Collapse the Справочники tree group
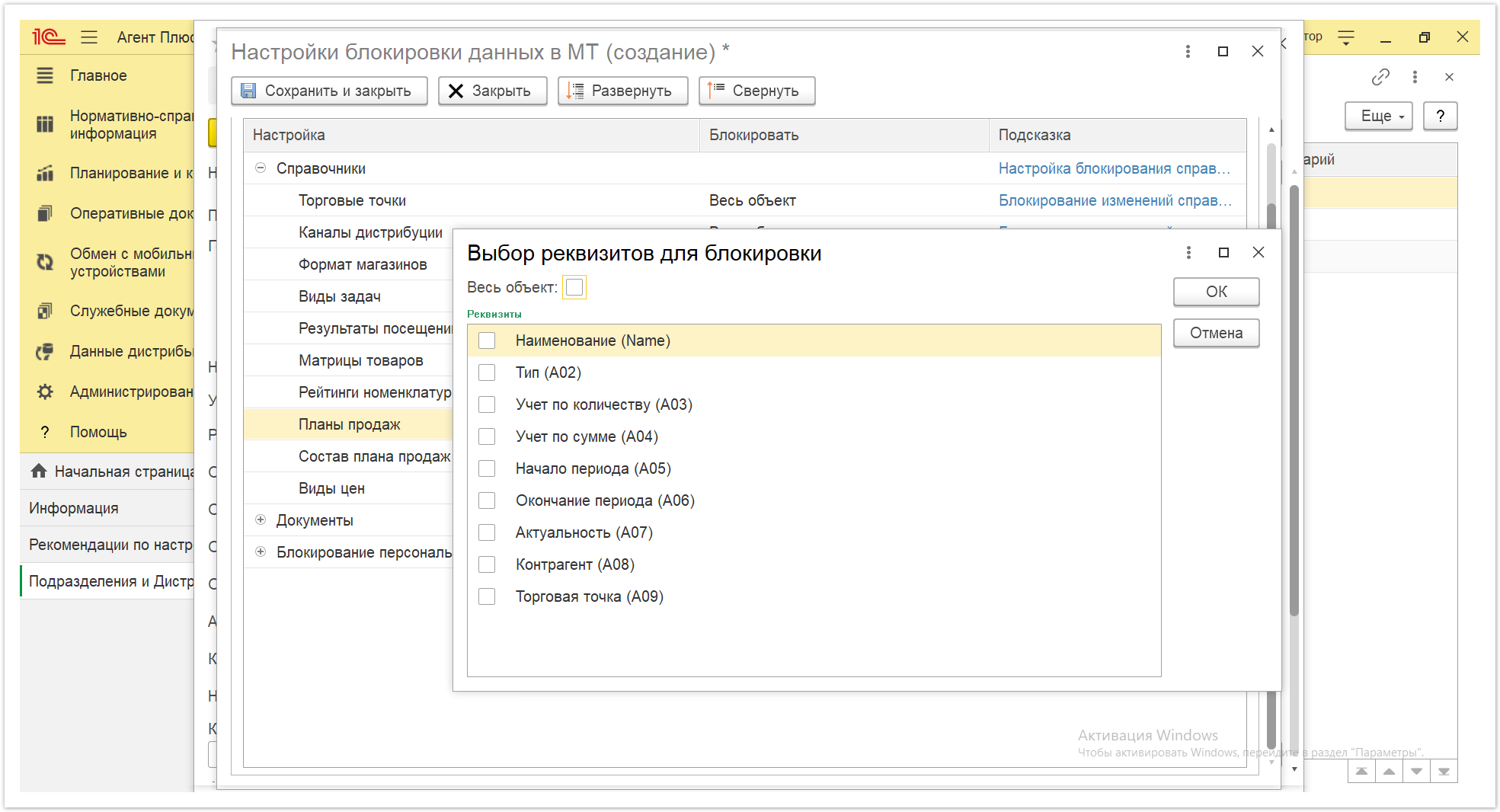Viewport: 1500px width, 812px height. pyautogui.click(x=261, y=168)
